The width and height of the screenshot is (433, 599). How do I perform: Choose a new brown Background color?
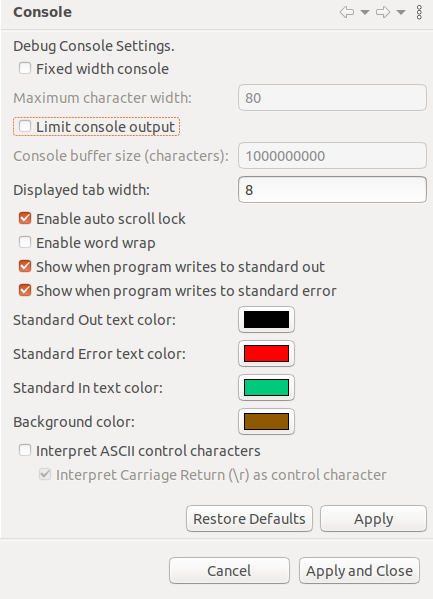(266, 421)
